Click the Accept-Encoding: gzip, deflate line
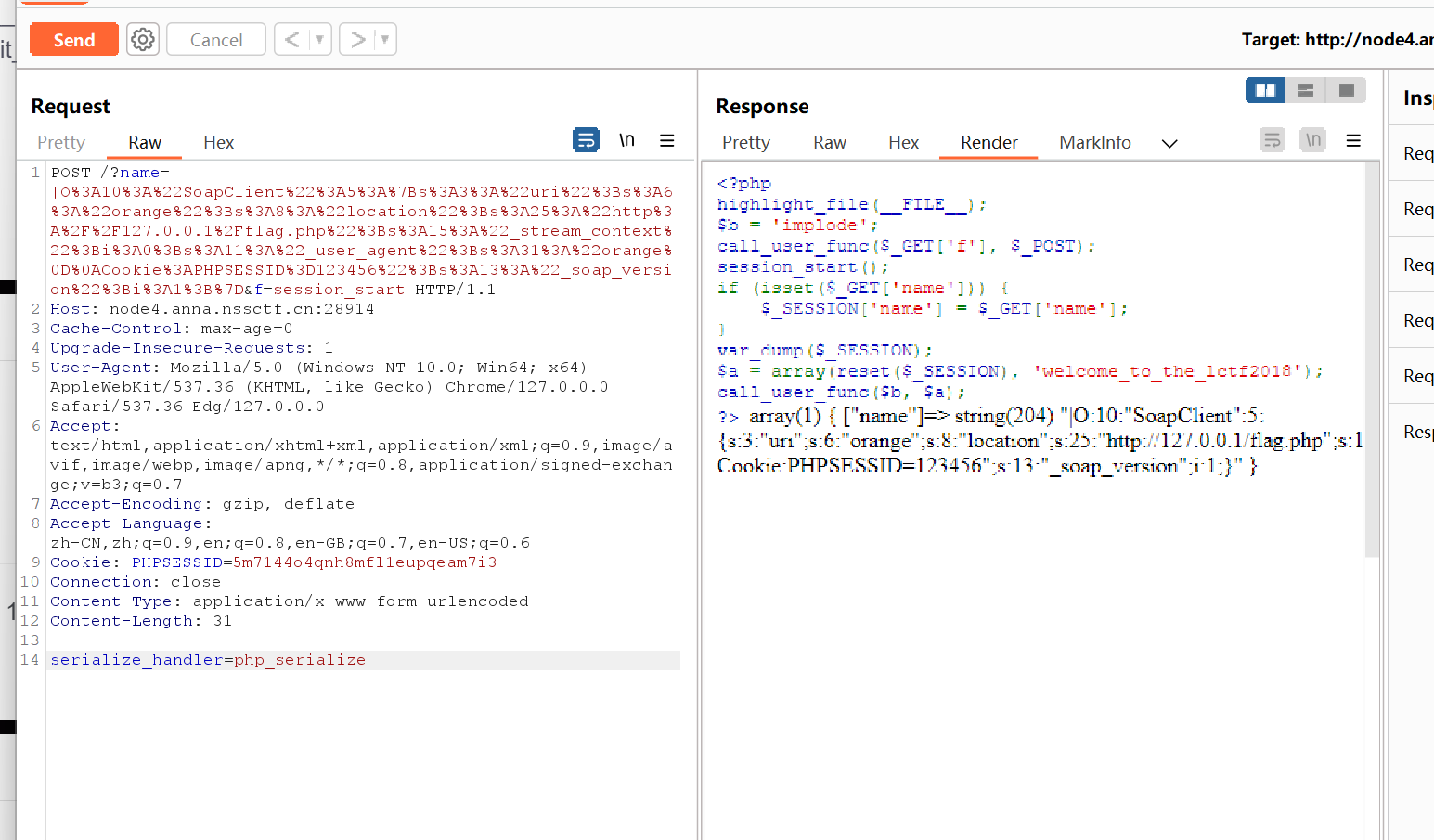Screen dimensions: 1434x840 202,504
